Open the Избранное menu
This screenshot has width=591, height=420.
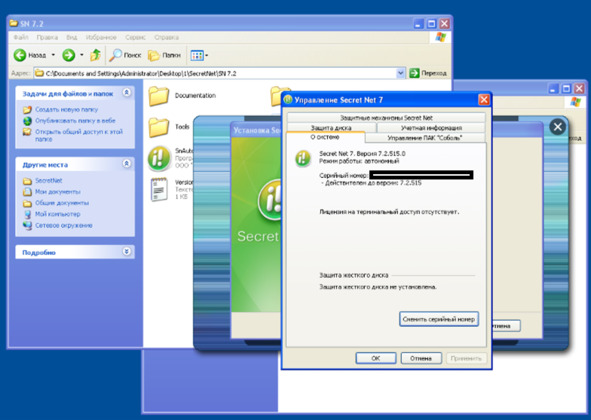click(x=101, y=37)
